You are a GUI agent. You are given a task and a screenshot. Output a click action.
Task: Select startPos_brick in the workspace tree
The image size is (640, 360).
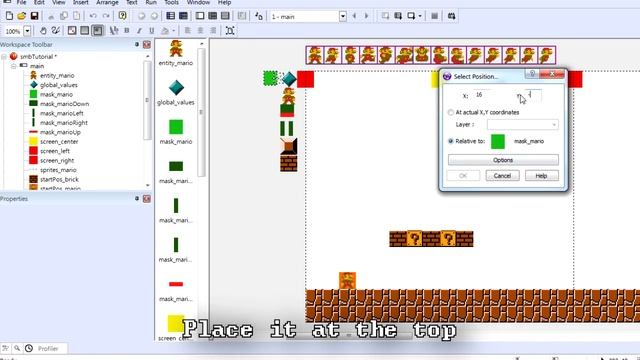tap(60, 179)
